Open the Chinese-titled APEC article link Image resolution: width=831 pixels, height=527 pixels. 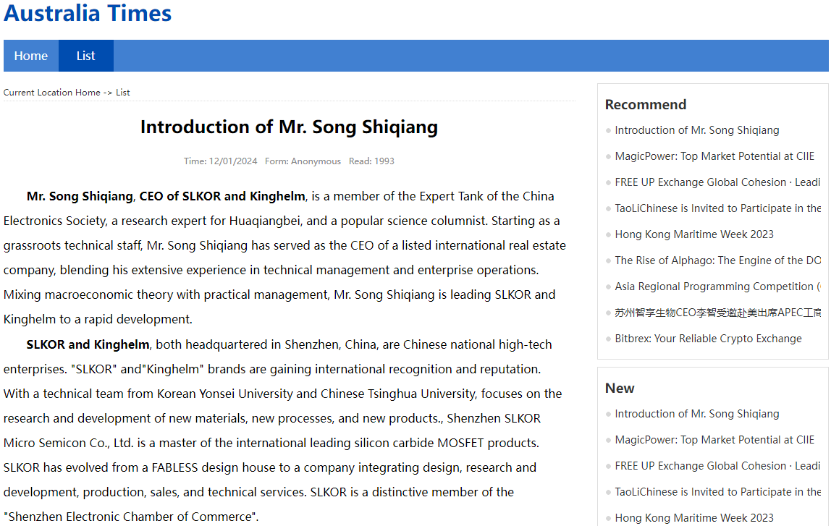coord(718,312)
